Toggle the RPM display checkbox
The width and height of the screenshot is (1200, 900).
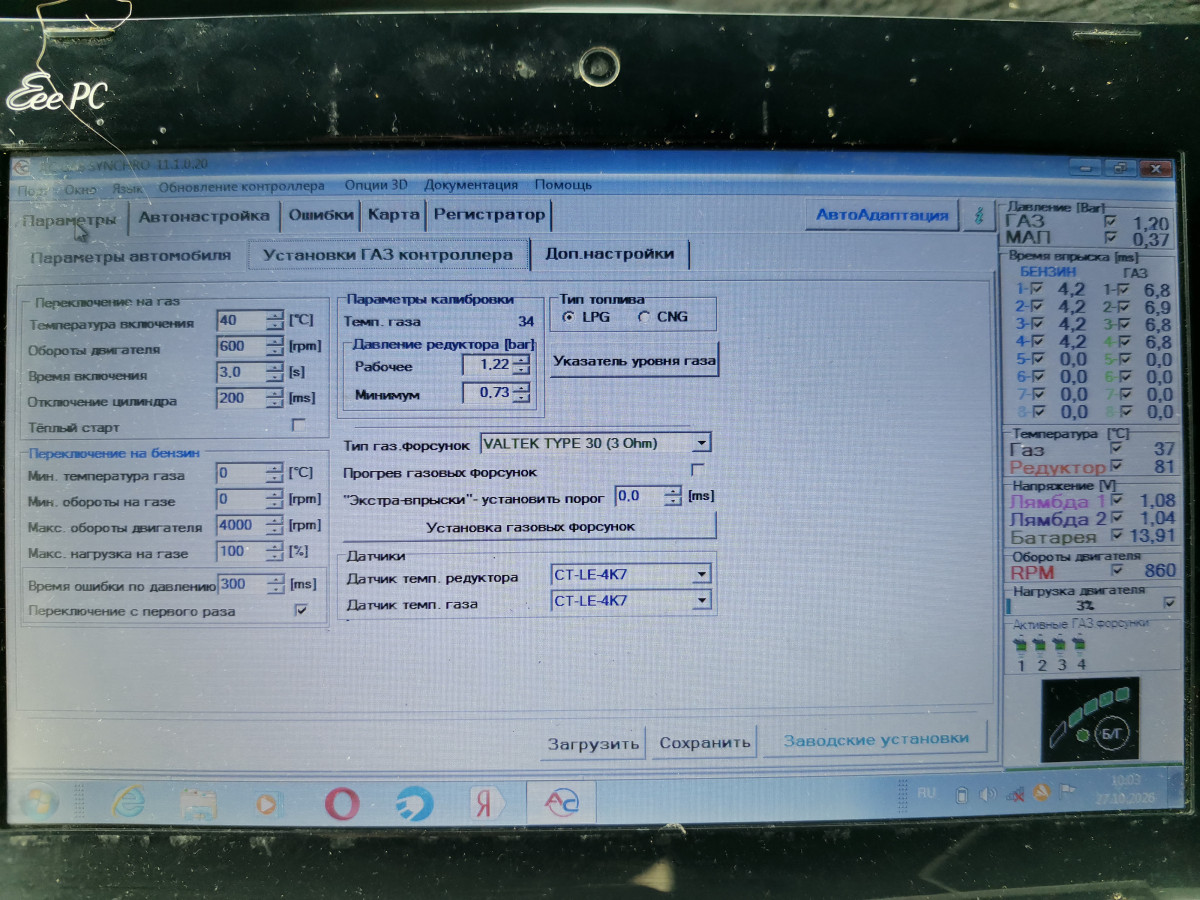pos(1117,571)
